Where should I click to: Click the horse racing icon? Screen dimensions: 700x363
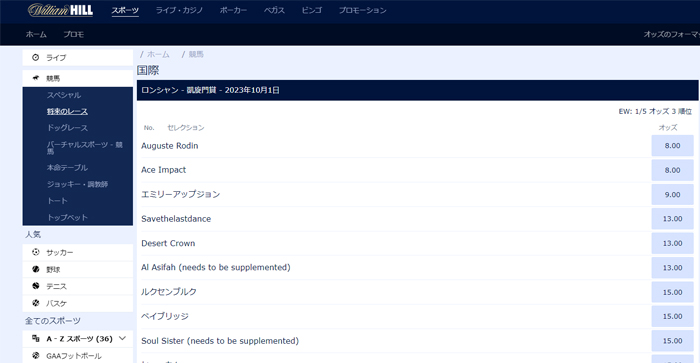pyautogui.click(x=36, y=78)
